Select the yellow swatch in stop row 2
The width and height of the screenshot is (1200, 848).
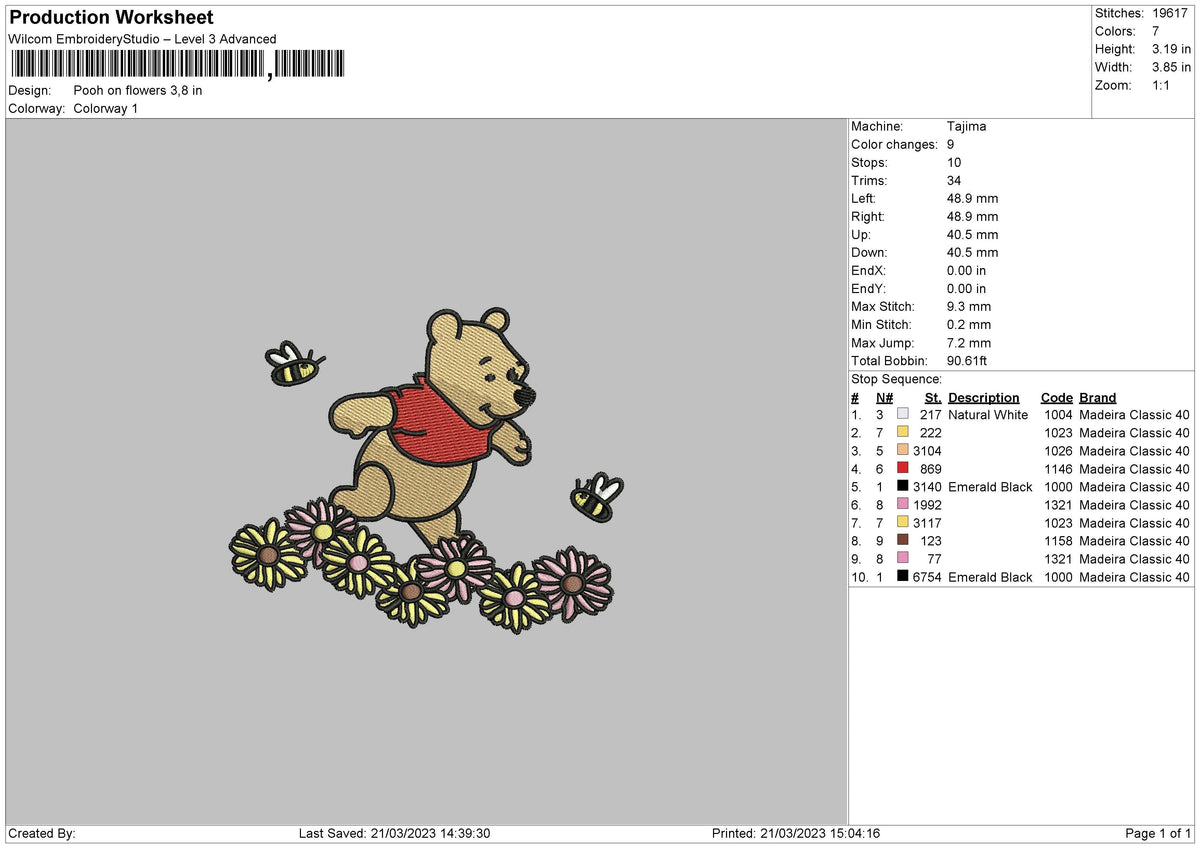903,433
